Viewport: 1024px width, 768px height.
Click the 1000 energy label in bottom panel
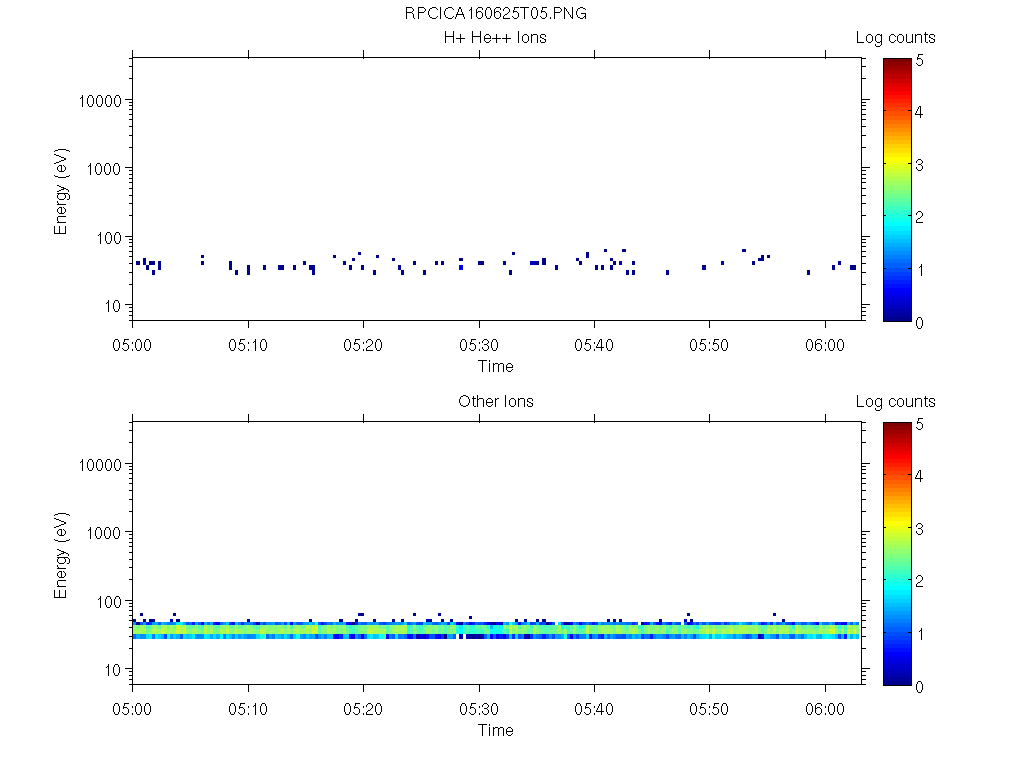pos(104,533)
